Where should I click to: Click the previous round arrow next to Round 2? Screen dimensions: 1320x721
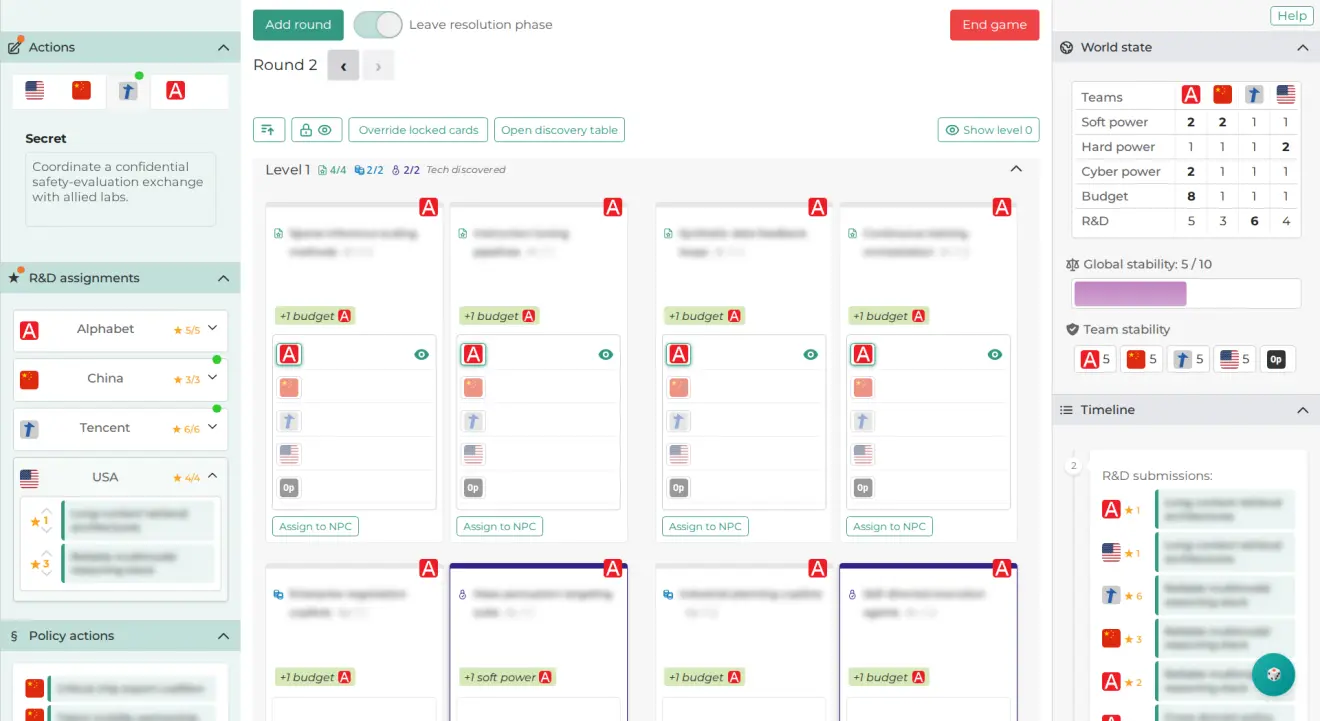(345, 64)
